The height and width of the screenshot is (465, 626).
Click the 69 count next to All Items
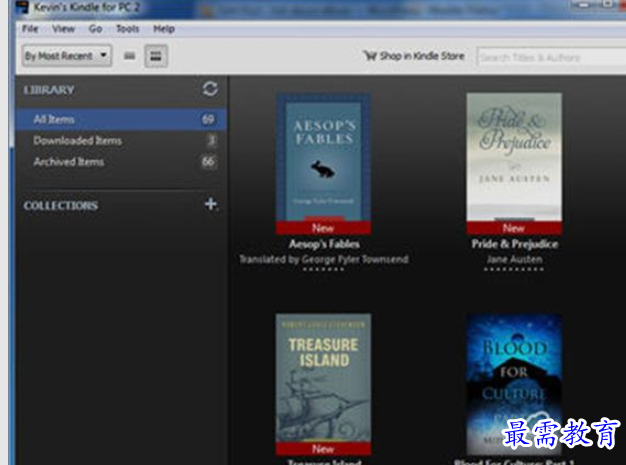[208, 119]
